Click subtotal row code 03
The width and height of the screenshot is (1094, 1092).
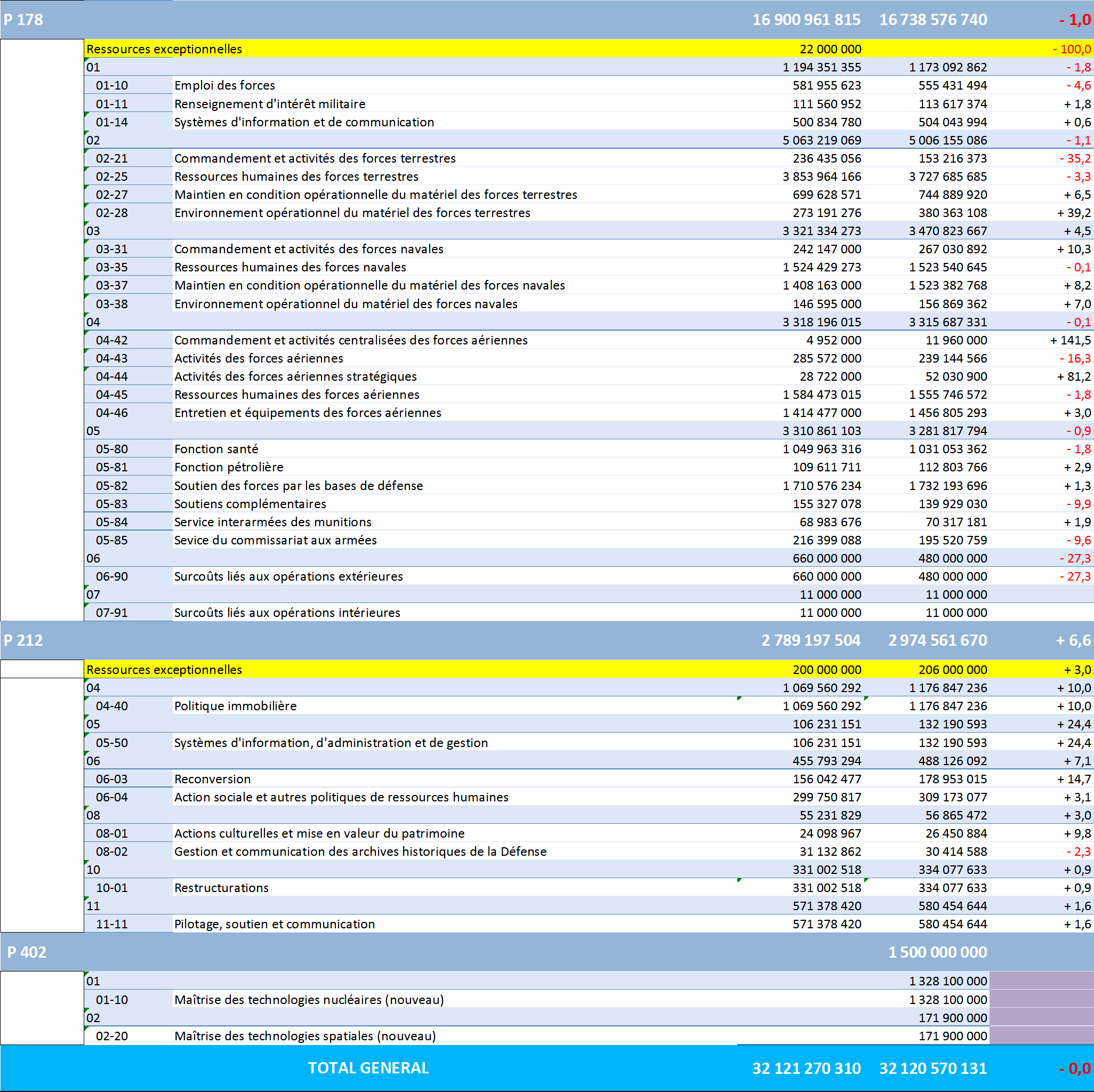pos(93,231)
